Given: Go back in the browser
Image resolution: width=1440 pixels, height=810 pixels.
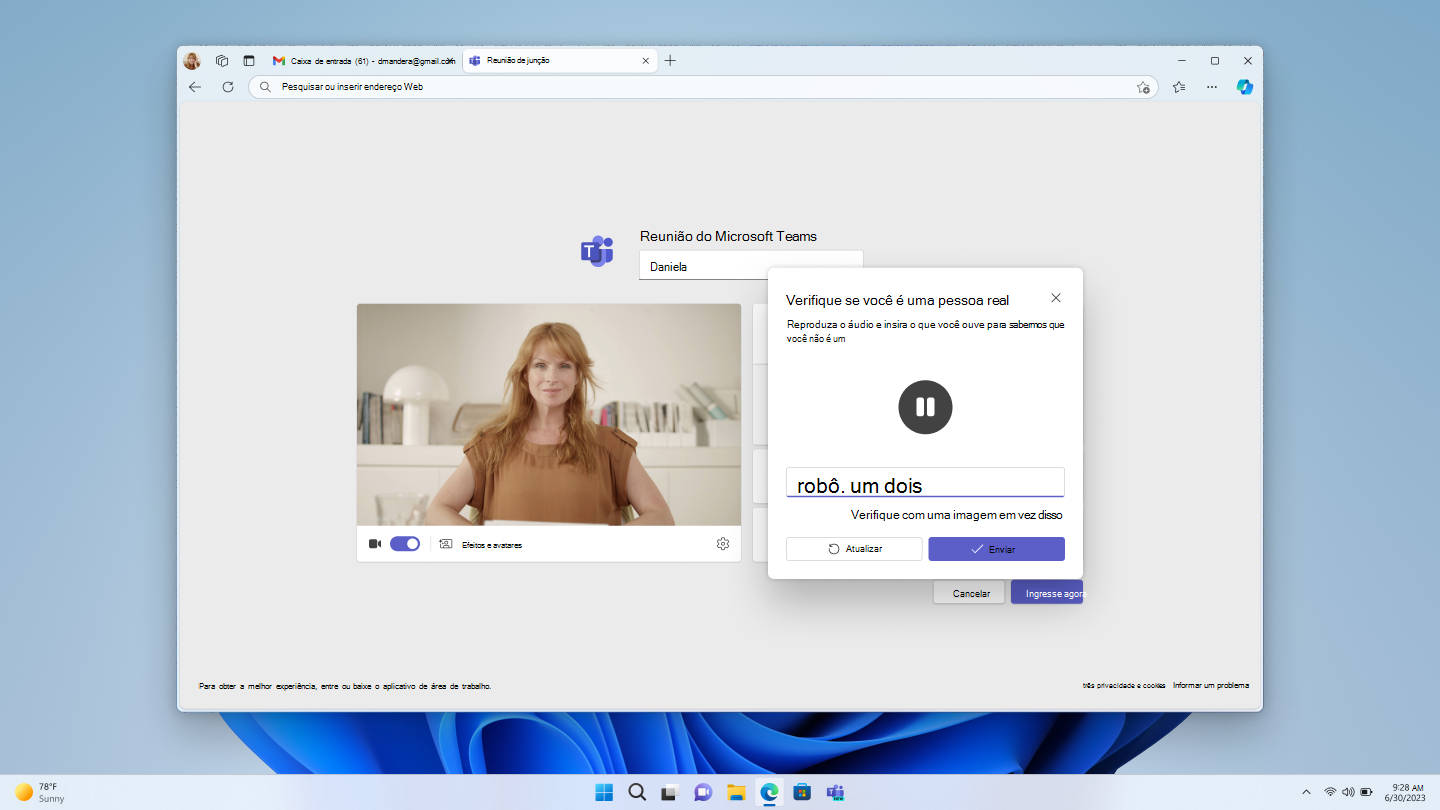Looking at the screenshot, I should [x=195, y=87].
